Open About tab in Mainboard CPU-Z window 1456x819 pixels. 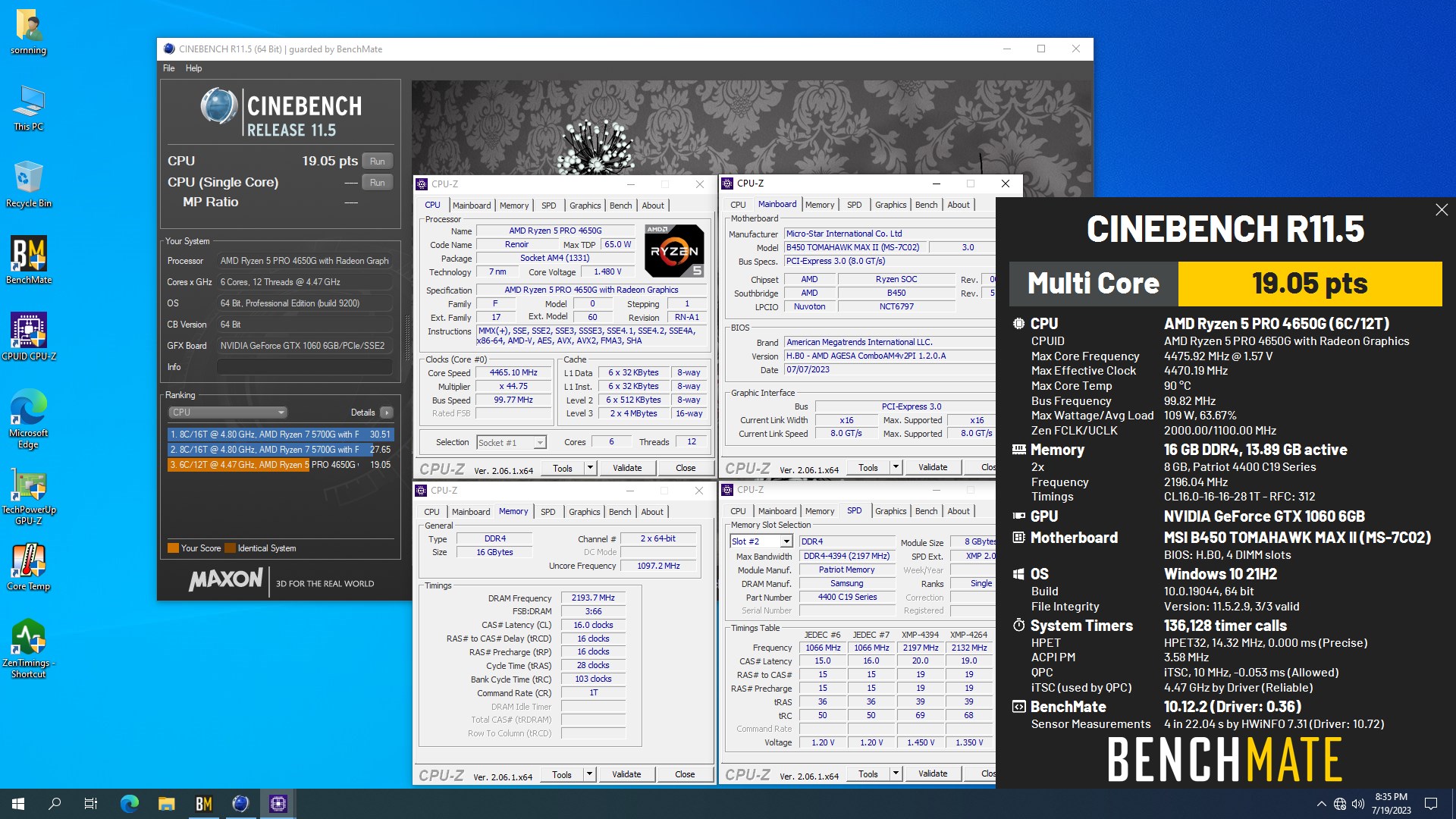959,205
